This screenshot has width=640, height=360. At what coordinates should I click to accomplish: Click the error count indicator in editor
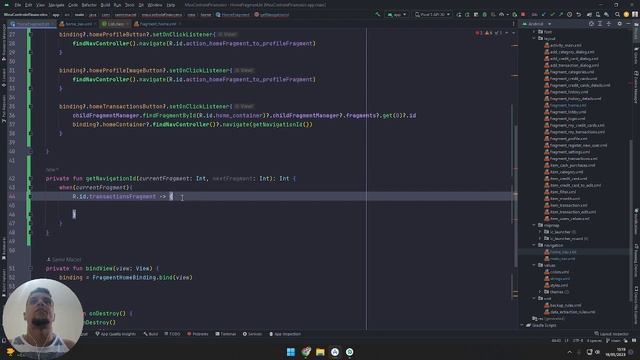[479, 33]
